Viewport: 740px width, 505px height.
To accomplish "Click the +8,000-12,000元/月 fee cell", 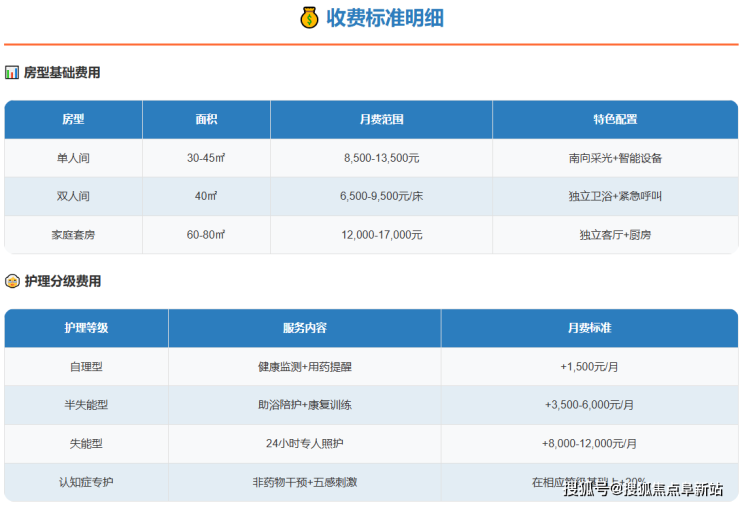I will tap(589, 443).
